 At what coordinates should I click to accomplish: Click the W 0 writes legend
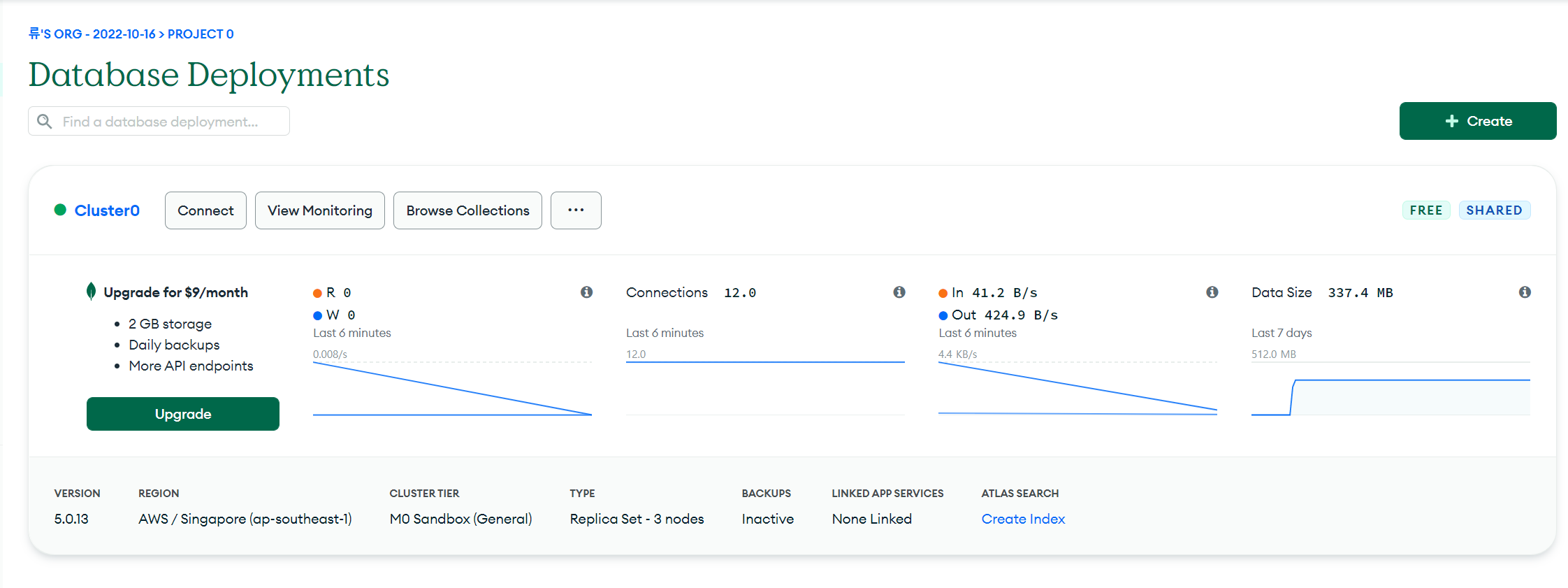pos(335,315)
